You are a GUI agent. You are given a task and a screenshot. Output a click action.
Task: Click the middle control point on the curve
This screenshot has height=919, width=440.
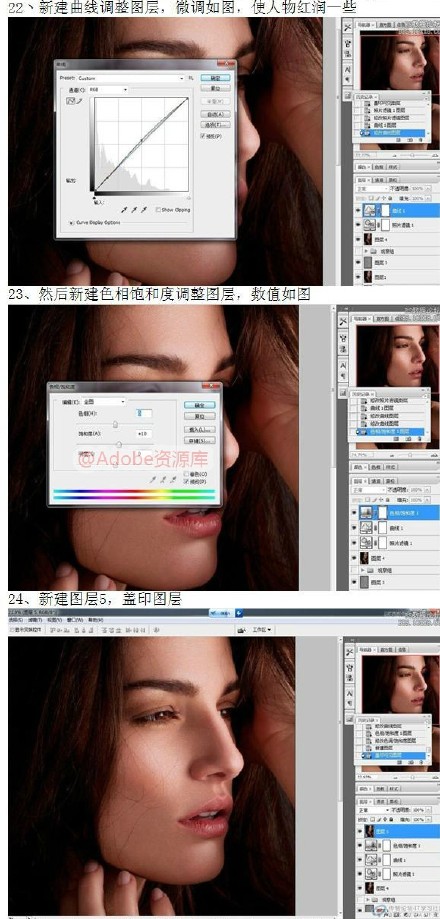coord(141,140)
